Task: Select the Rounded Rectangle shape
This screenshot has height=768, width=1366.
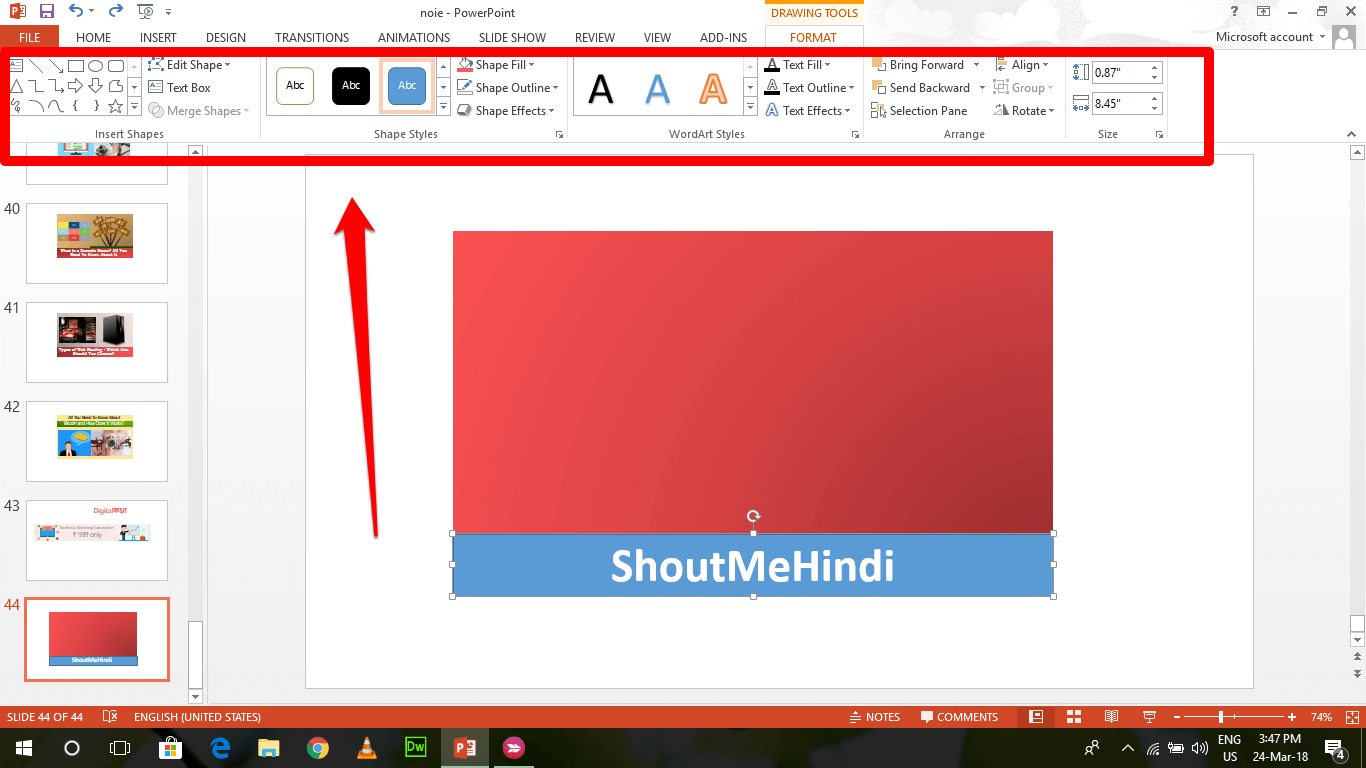Action: 116,66
